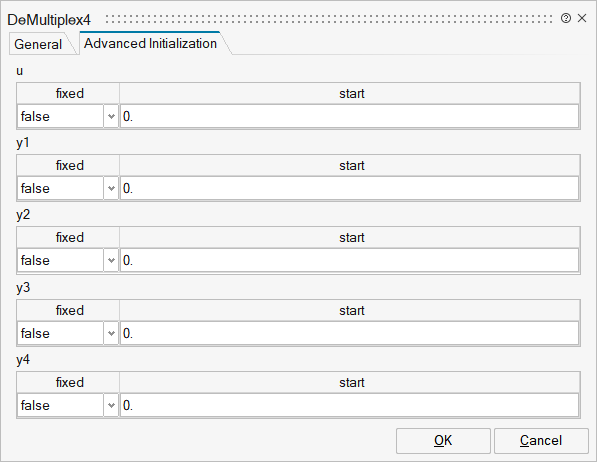Open the fixed dropdown for y3
Image resolution: width=597 pixels, height=462 pixels.
[68, 334]
